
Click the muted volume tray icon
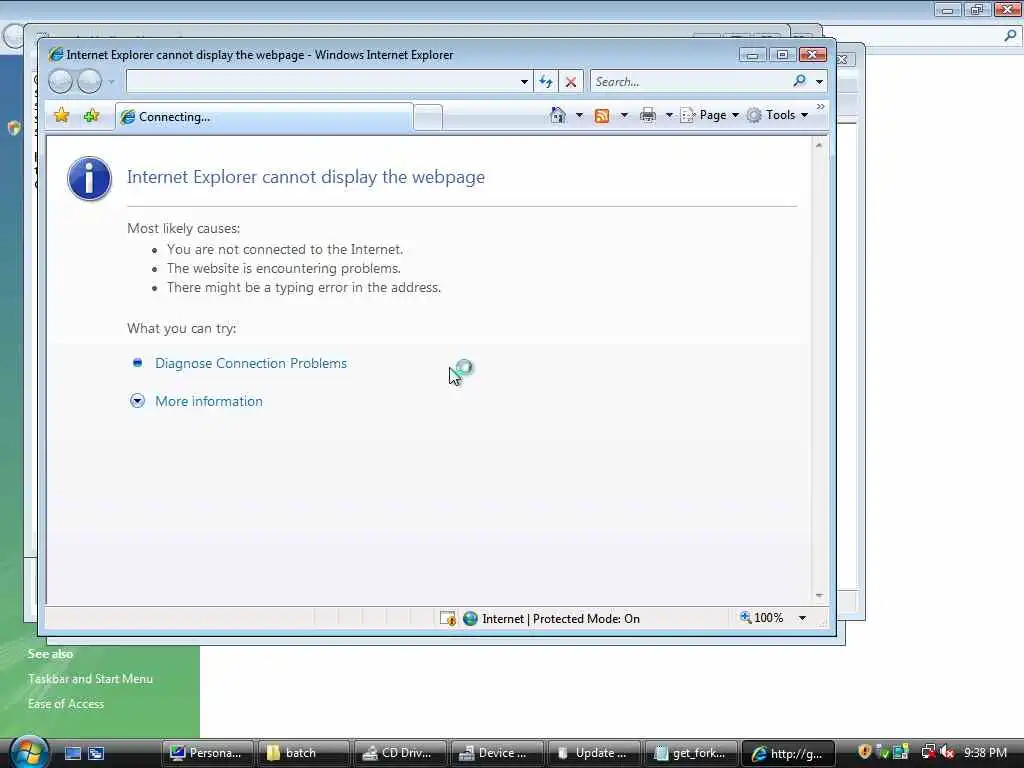click(948, 752)
